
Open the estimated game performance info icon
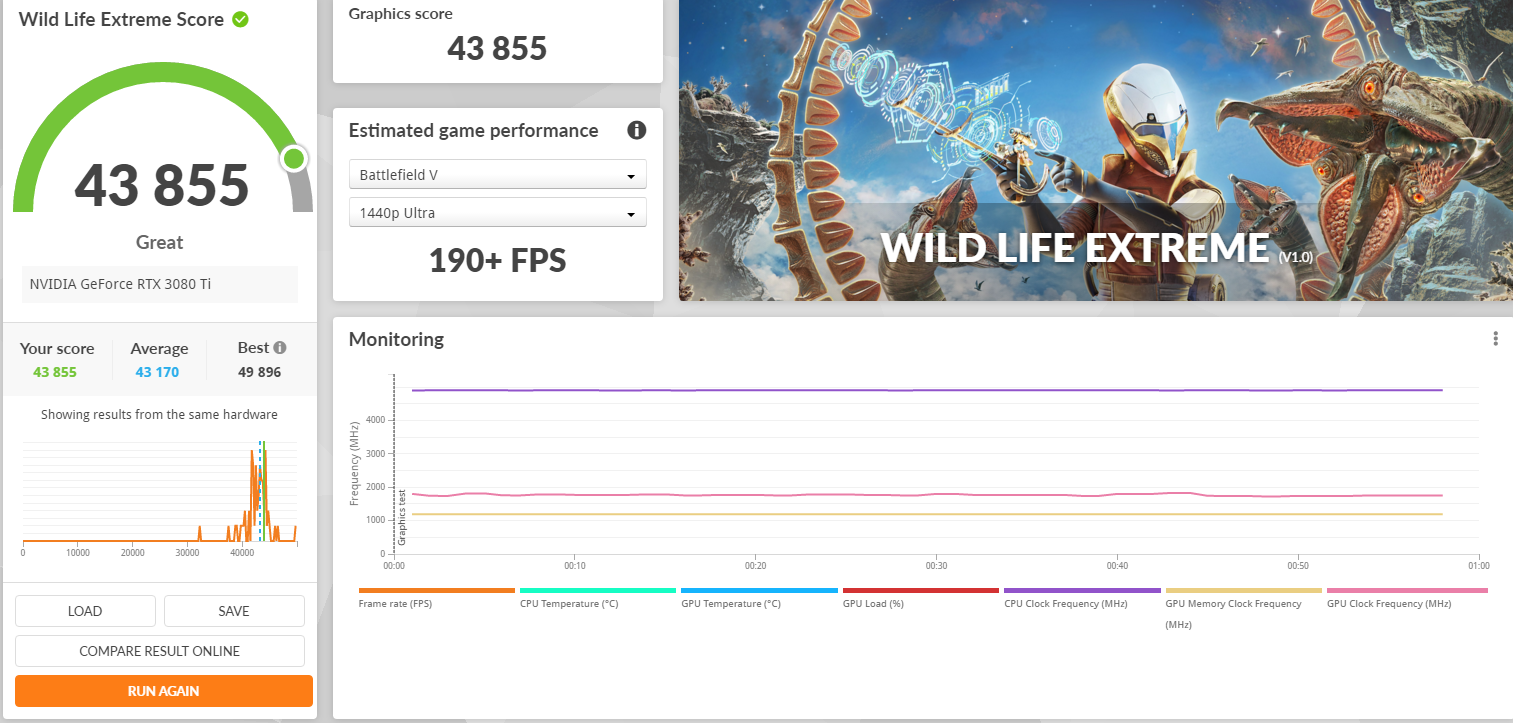[x=636, y=130]
